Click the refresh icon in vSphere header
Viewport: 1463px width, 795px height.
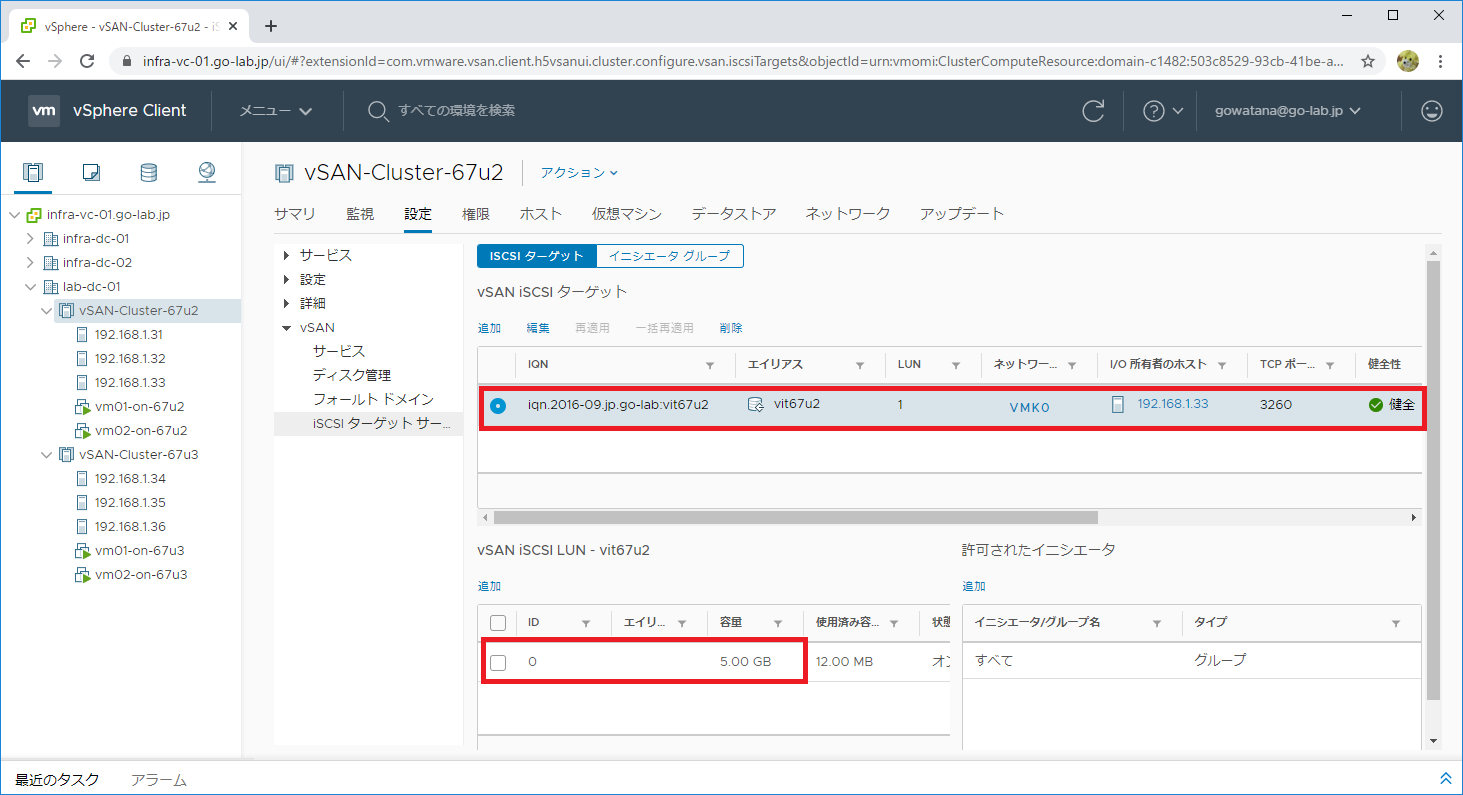(1094, 111)
